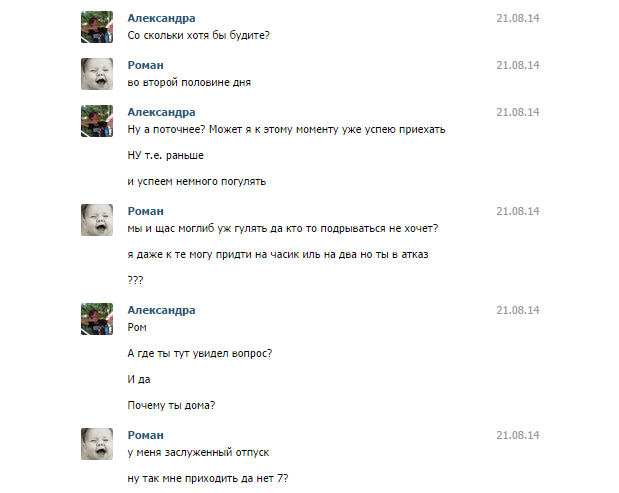The height and width of the screenshot is (493, 619).
Task: Open Александра's avatar next to "Ну а поточнее?" message
Action: [x=96, y=121]
